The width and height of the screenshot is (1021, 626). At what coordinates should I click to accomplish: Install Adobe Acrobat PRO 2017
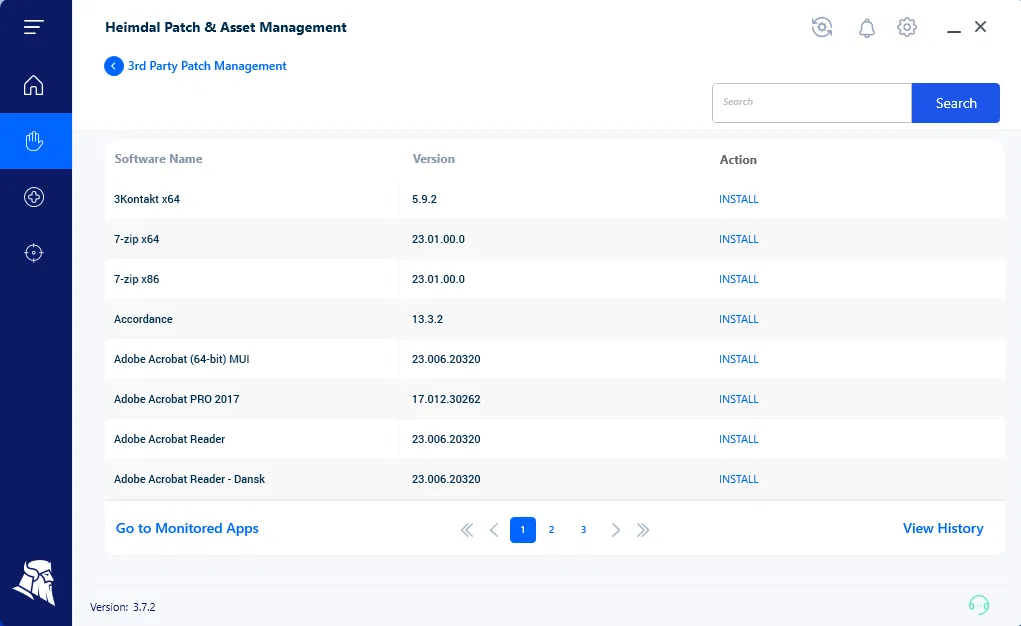(738, 399)
